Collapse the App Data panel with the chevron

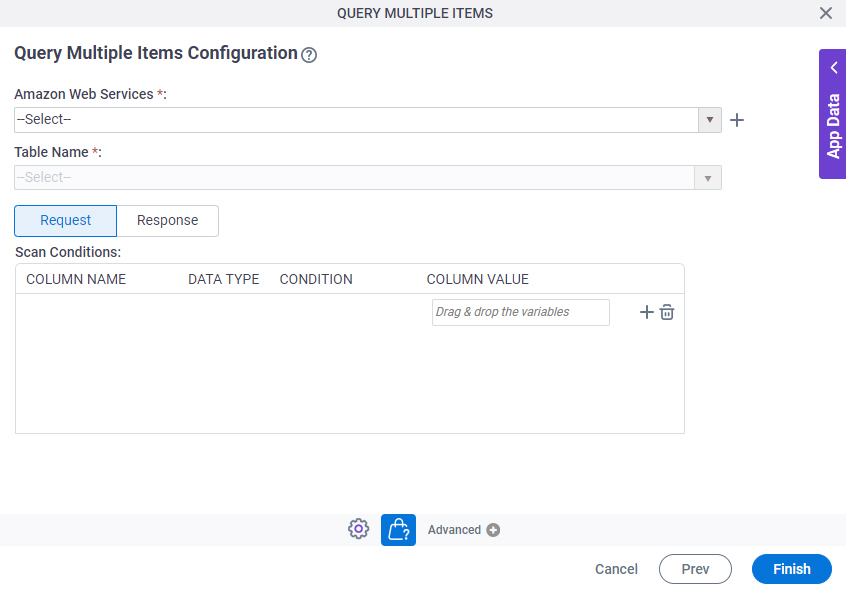point(833,67)
